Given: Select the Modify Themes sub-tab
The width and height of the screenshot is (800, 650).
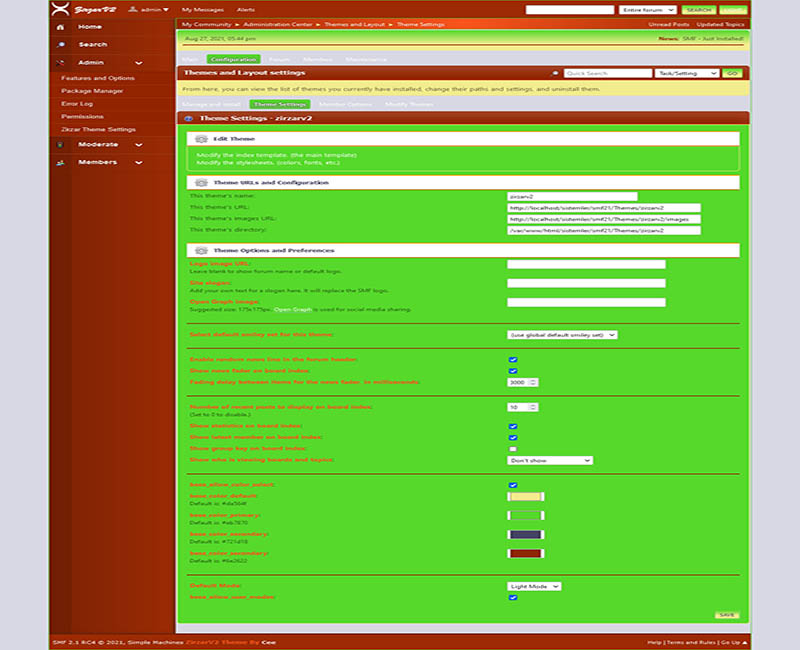Looking at the screenshot, I should pyautogui.click(x=409, y=104).
